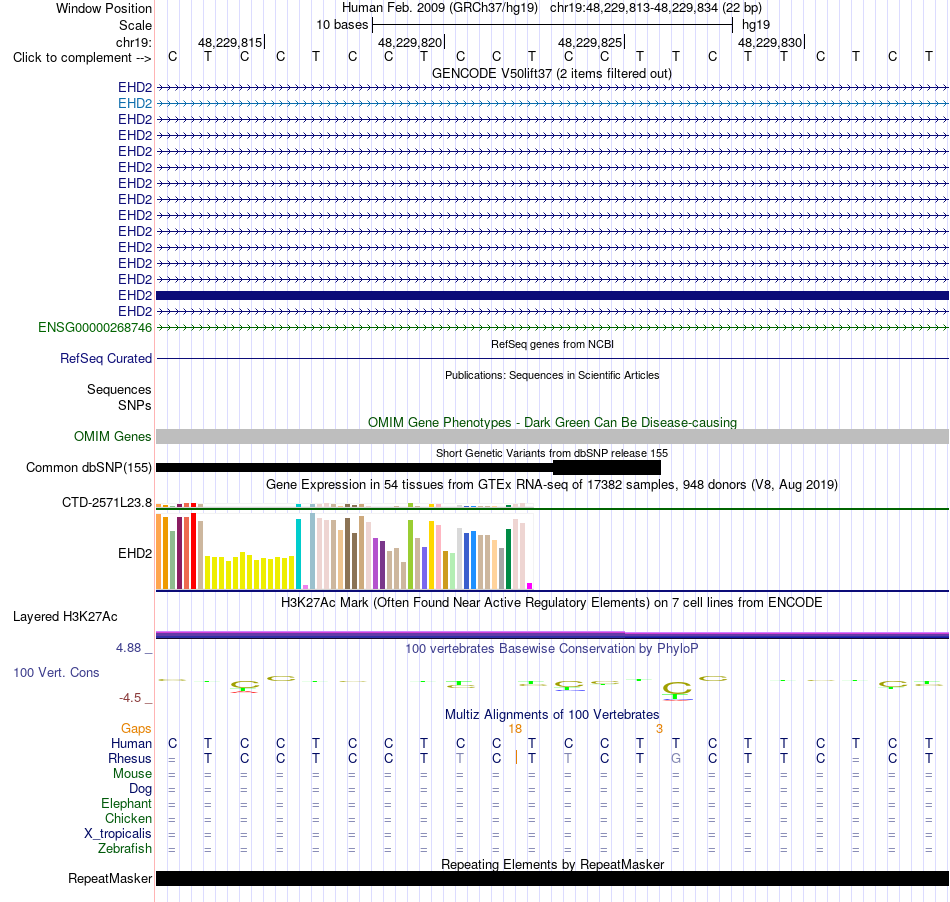Open 'RefSeq genes from NCBI' track title
Viewport: 950px width, 902px height.
(552, 344)
